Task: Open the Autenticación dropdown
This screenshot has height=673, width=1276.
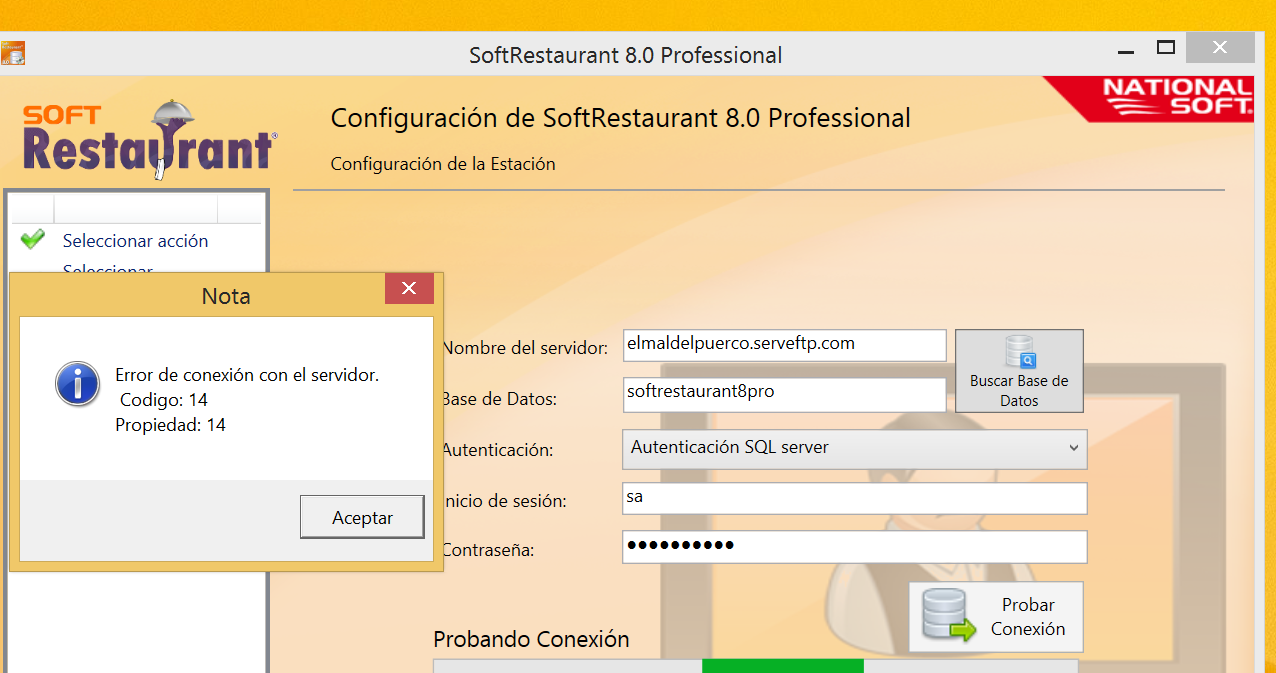Action: 854,448
